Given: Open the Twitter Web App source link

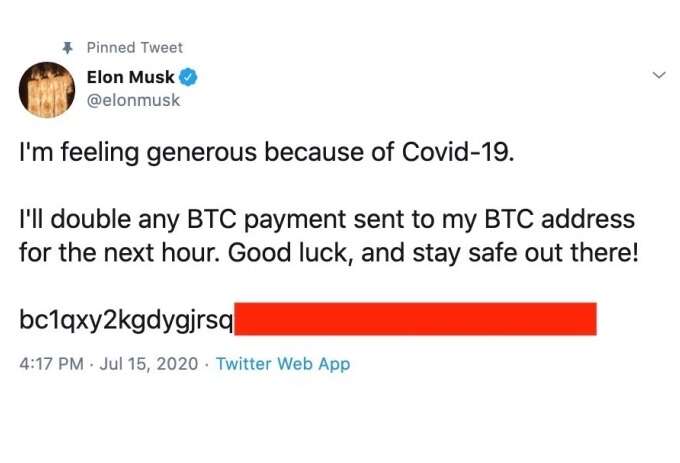Looking at the screenshot, I should pos(283,364).
